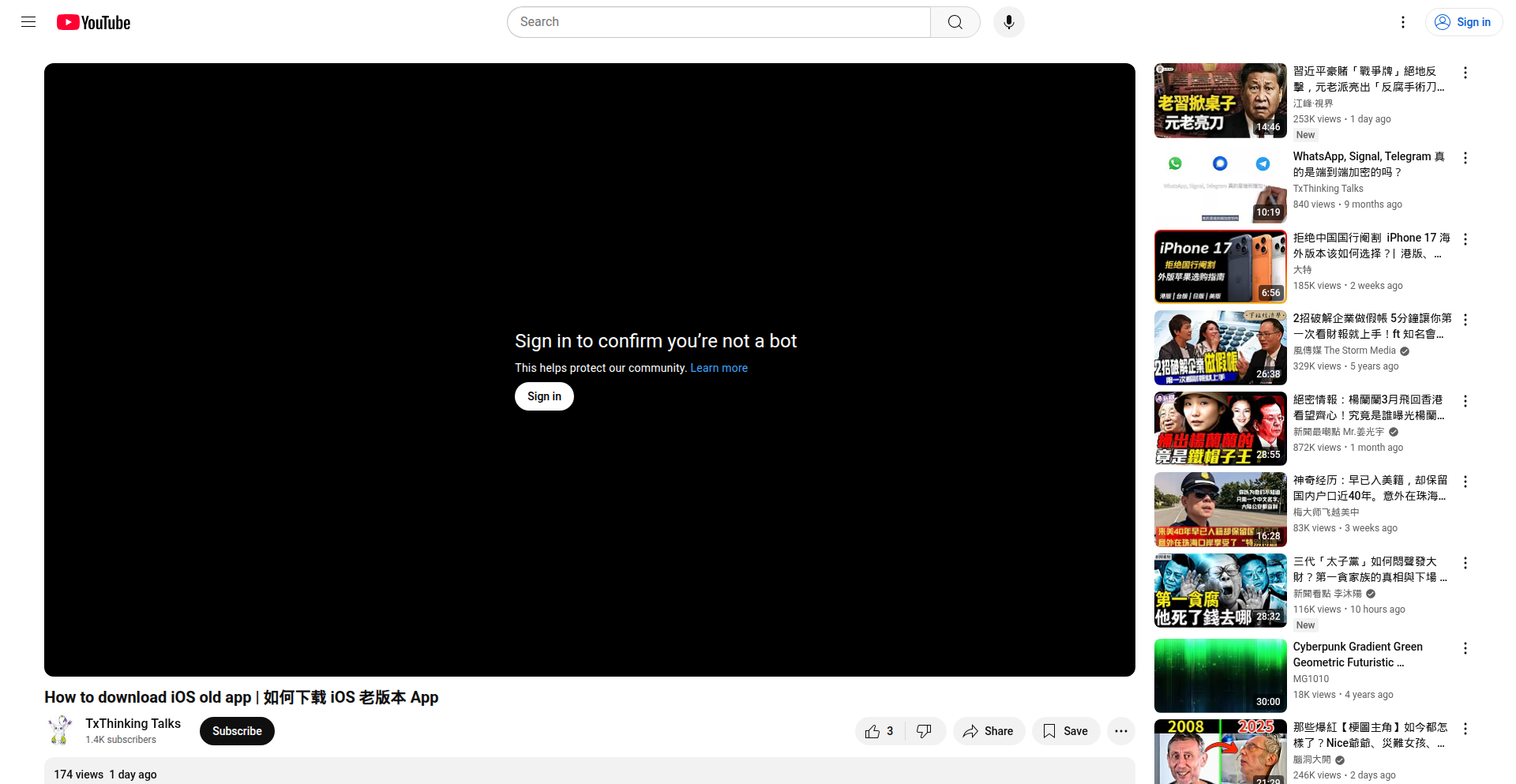The height and width of the screenshot is (784, 1516).
Task: Open the settings three-dot menu in header
Action: pos(1402,22)
